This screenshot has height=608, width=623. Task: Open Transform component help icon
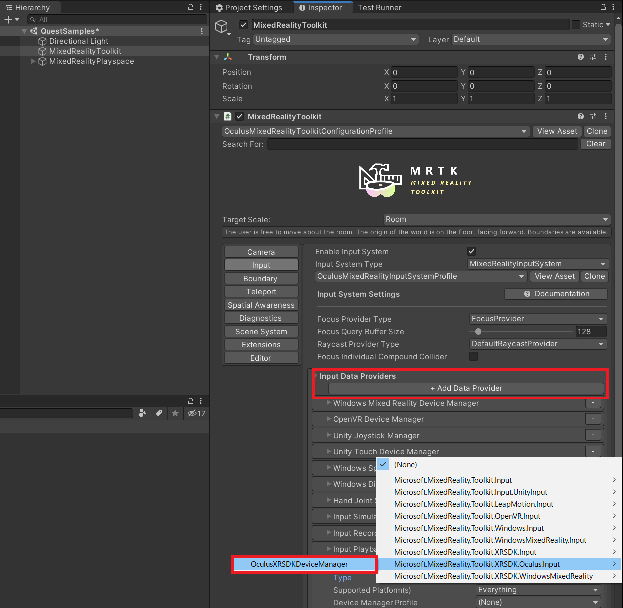(x=580, y=57)
